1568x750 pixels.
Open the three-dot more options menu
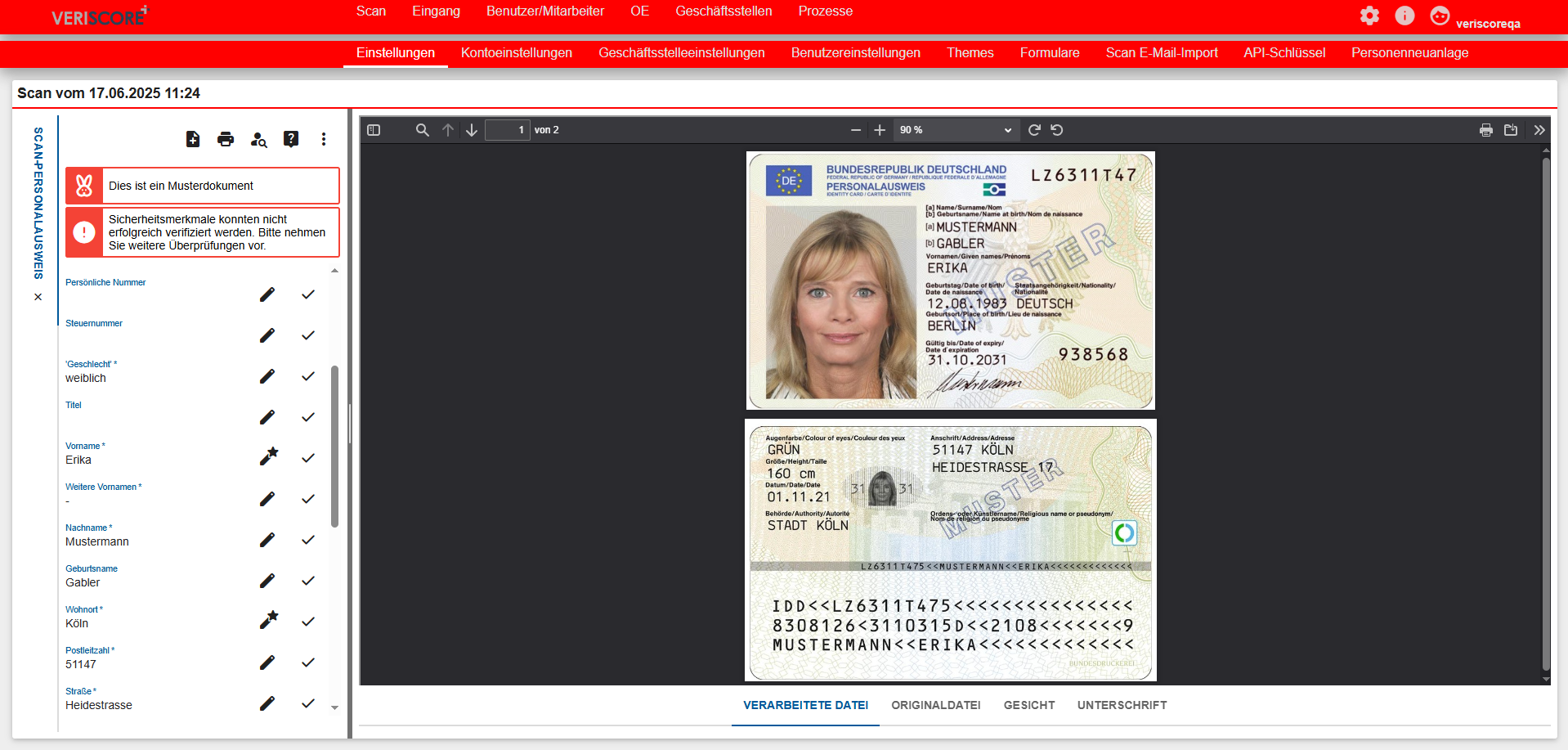pos(324,139)
